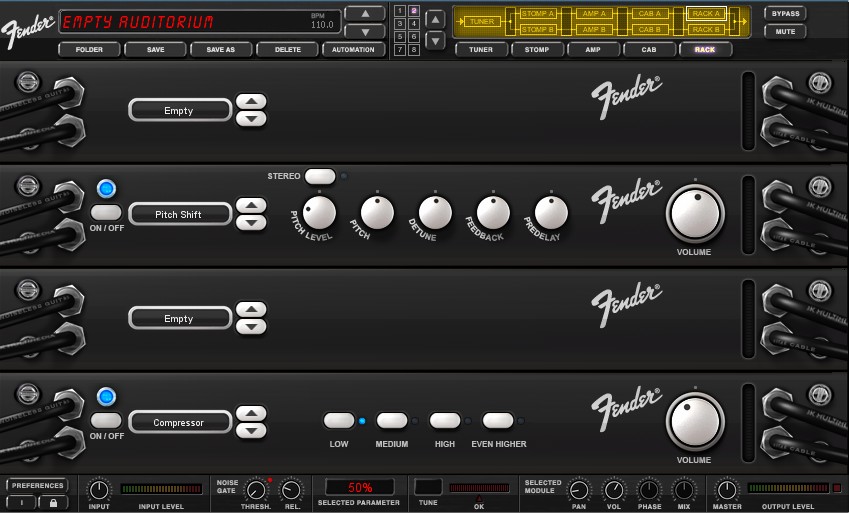Click the output level clip indicator
The height and width of the screenshot is (513, 849).
pos(837,488)
